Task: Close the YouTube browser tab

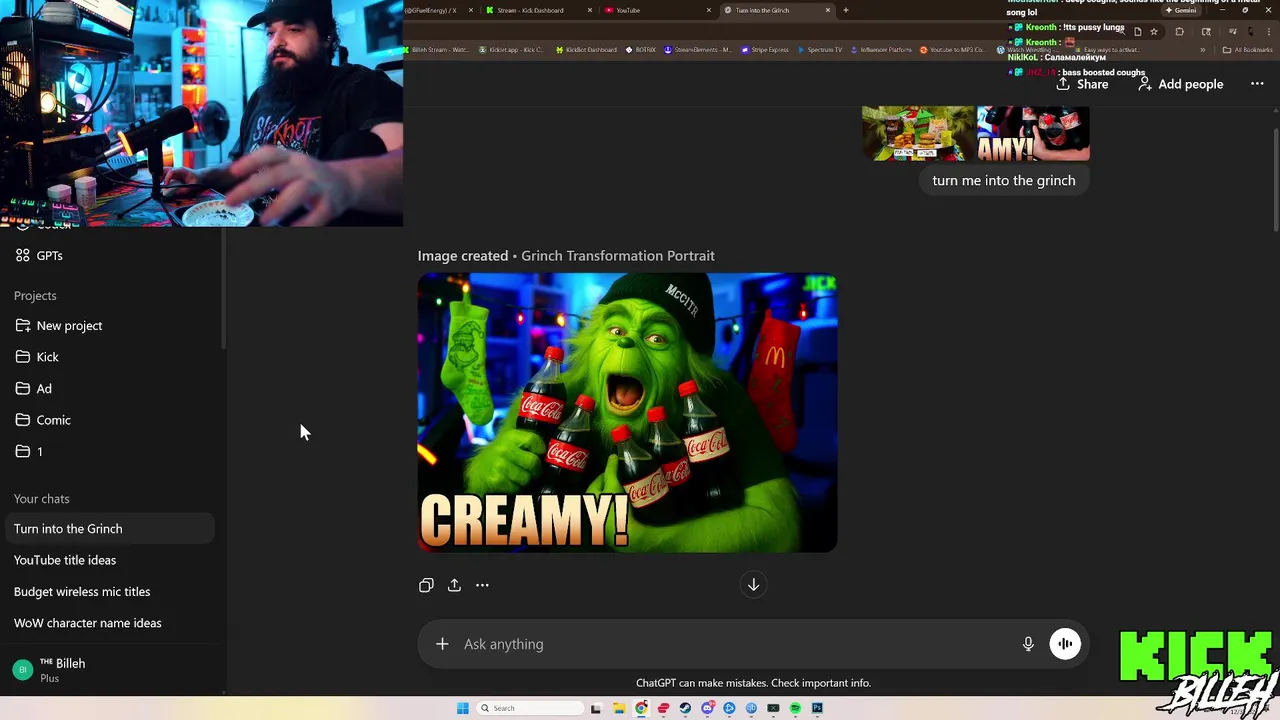Action: (x=709, y=10)
